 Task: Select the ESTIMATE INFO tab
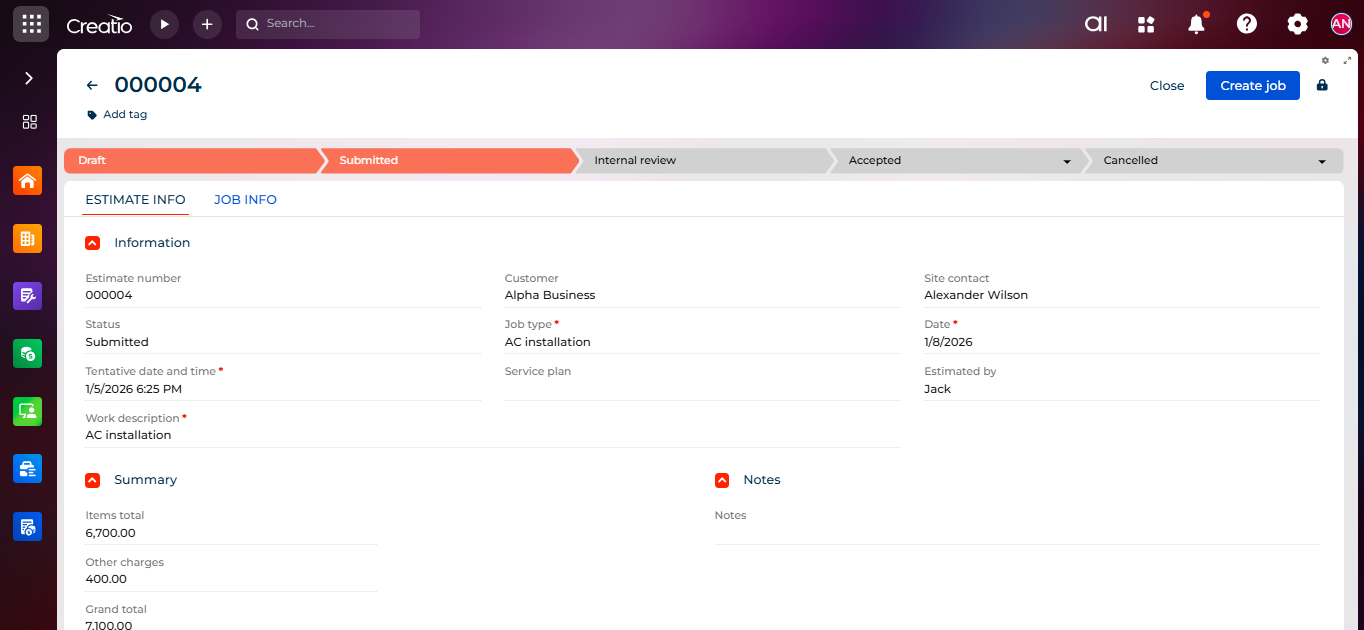[135, 200]
